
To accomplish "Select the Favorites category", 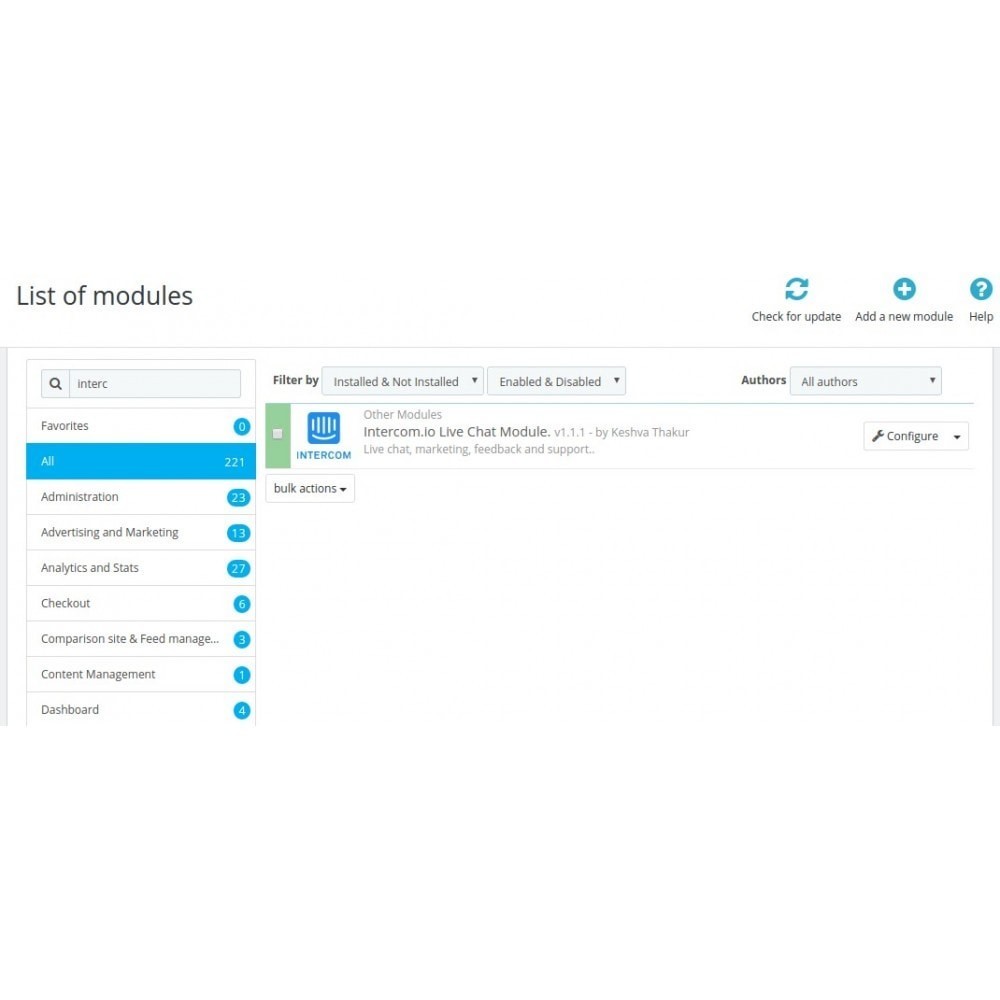I will coord(141,426).
